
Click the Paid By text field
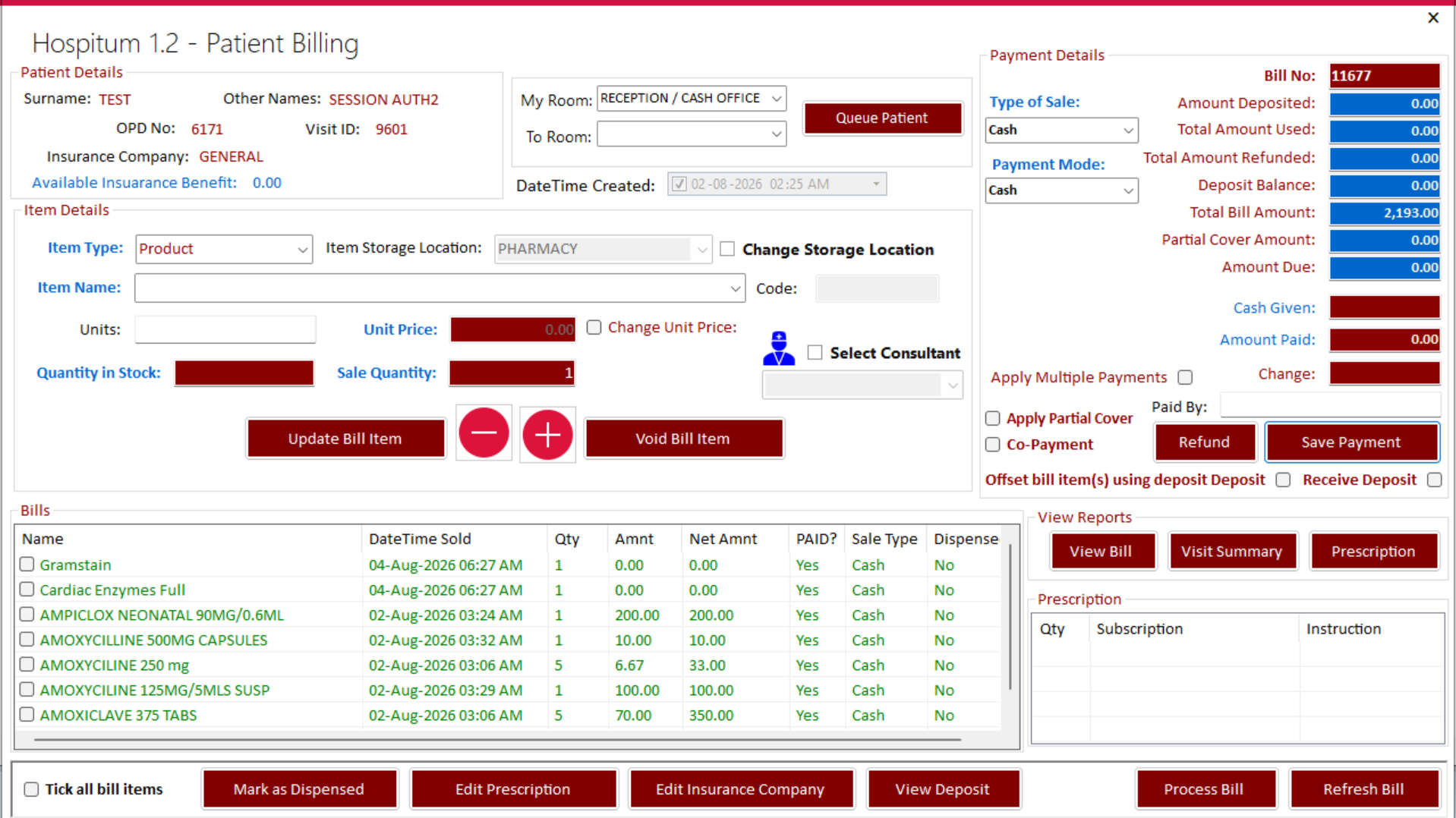[1330, 407]
